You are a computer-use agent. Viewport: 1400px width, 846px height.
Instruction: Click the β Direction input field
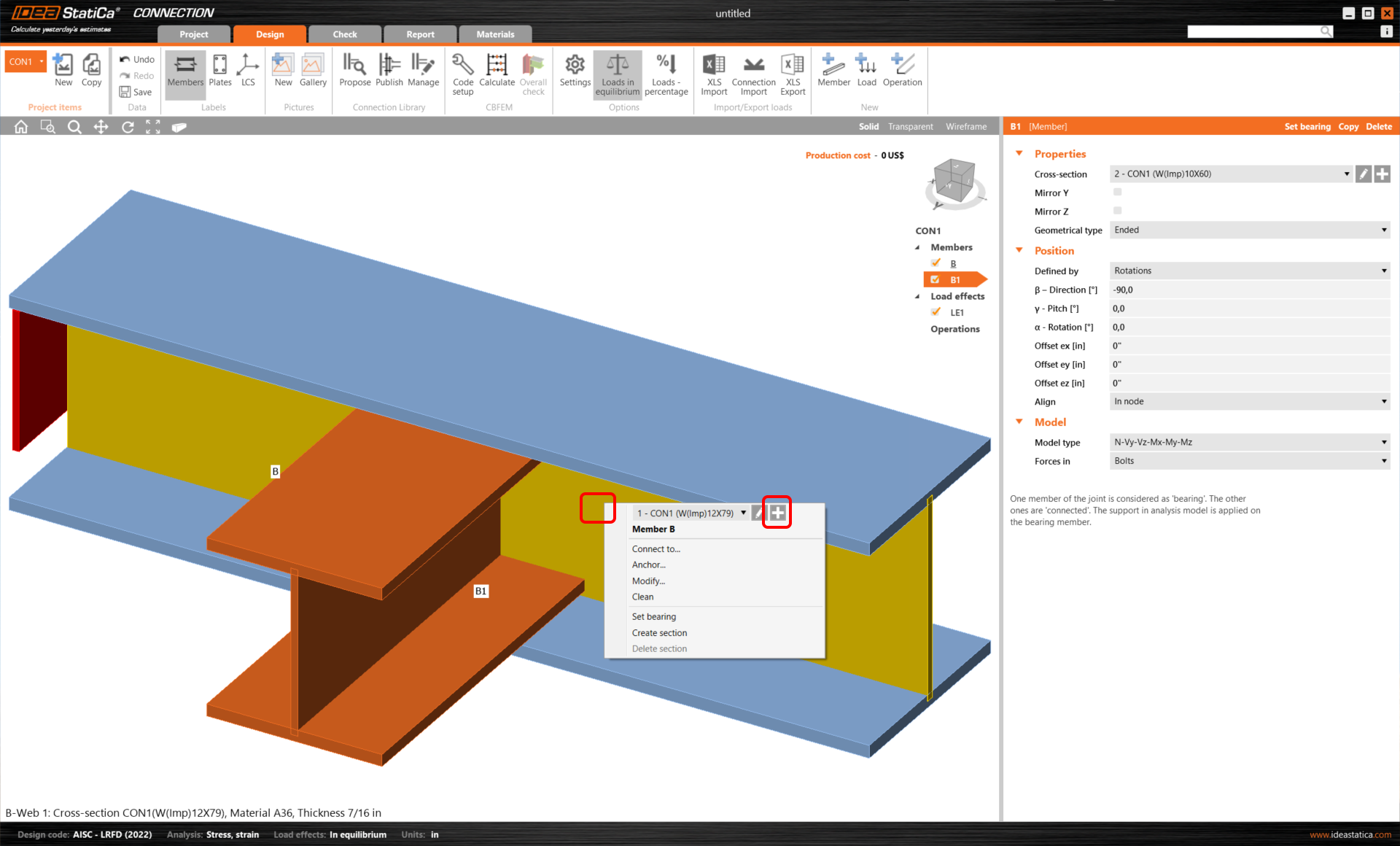click(x=1249, y=290)
